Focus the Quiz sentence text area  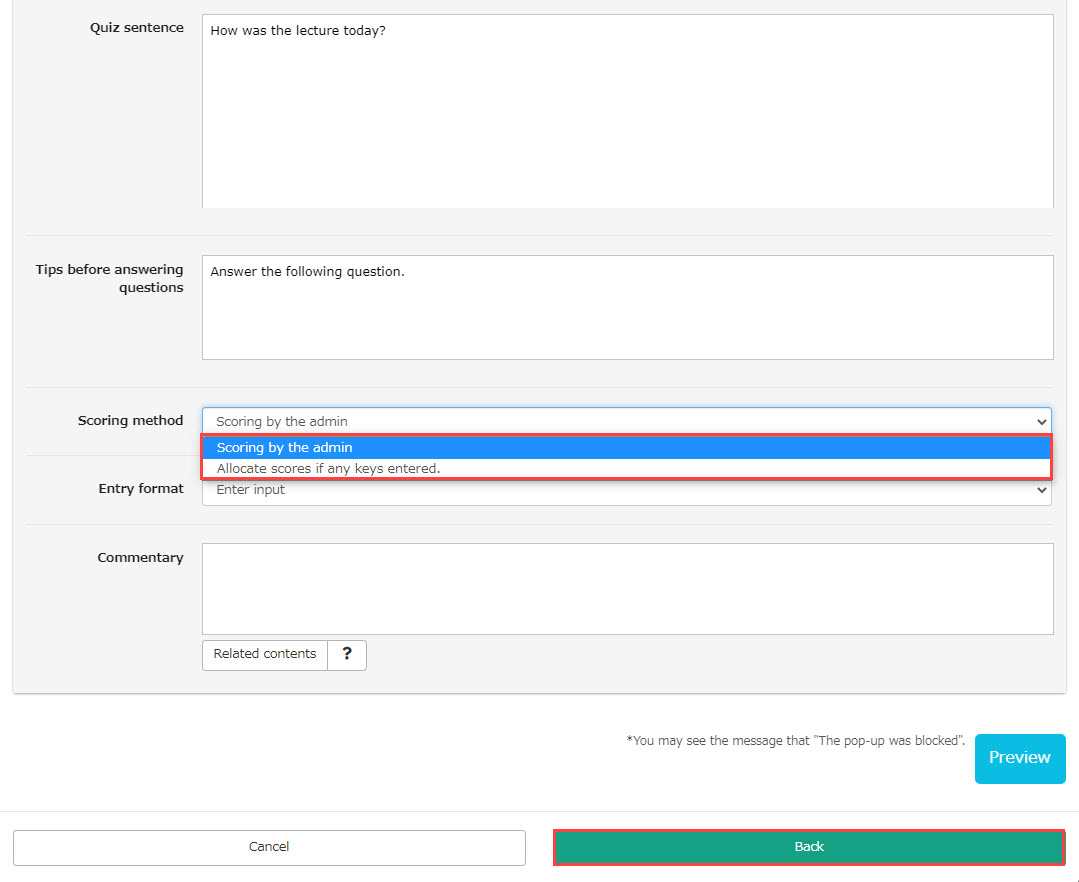627,110
